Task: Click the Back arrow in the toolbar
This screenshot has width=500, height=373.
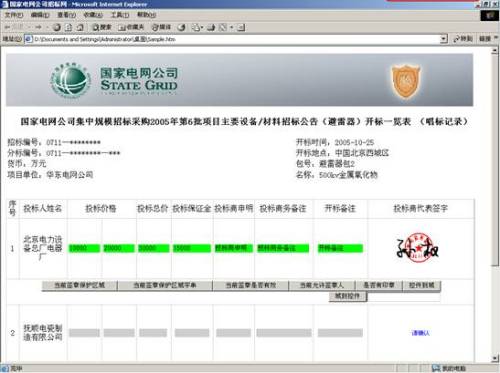Action: pos(8,27)
